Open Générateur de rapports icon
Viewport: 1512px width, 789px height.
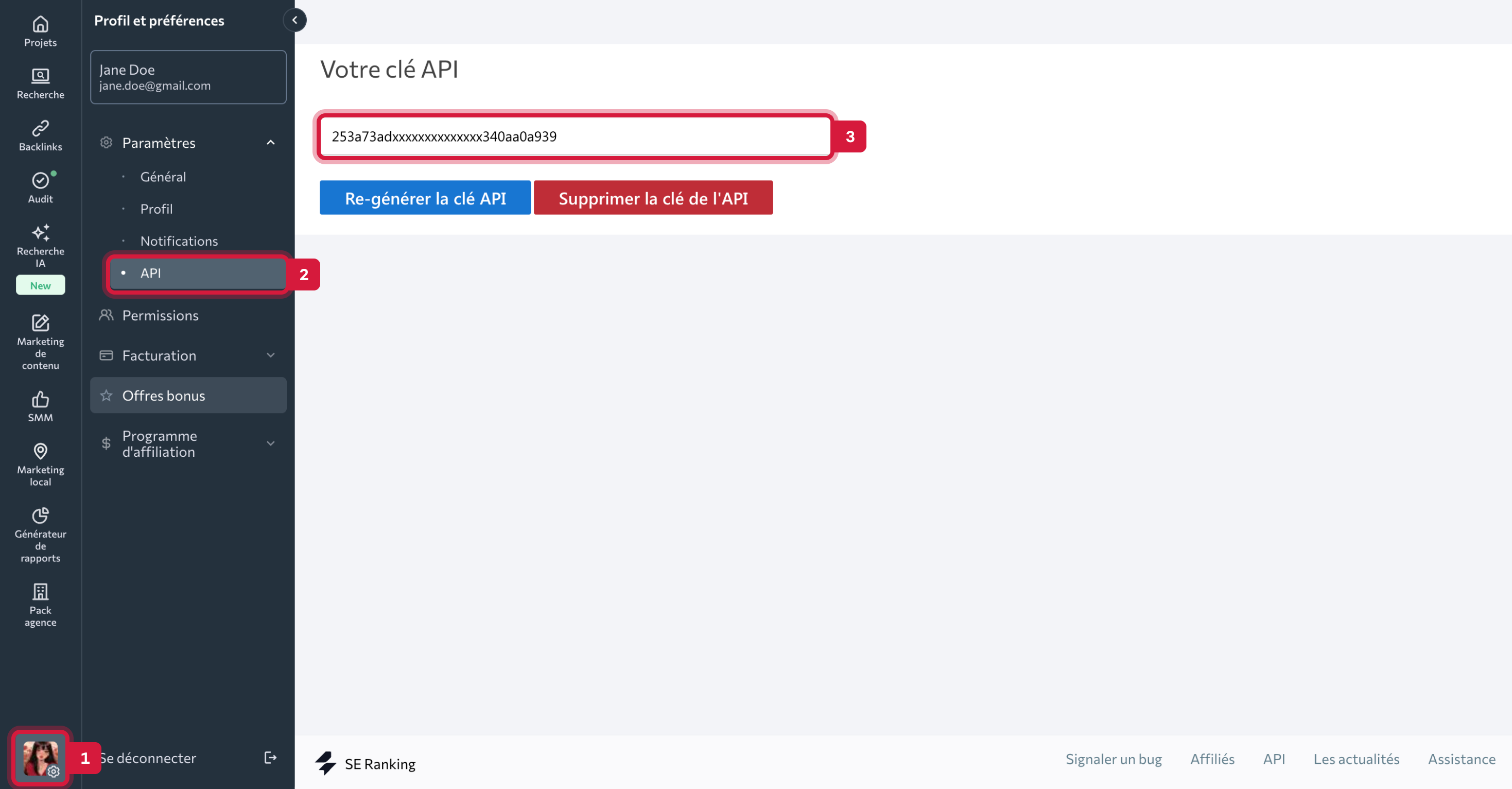point(40,516)
